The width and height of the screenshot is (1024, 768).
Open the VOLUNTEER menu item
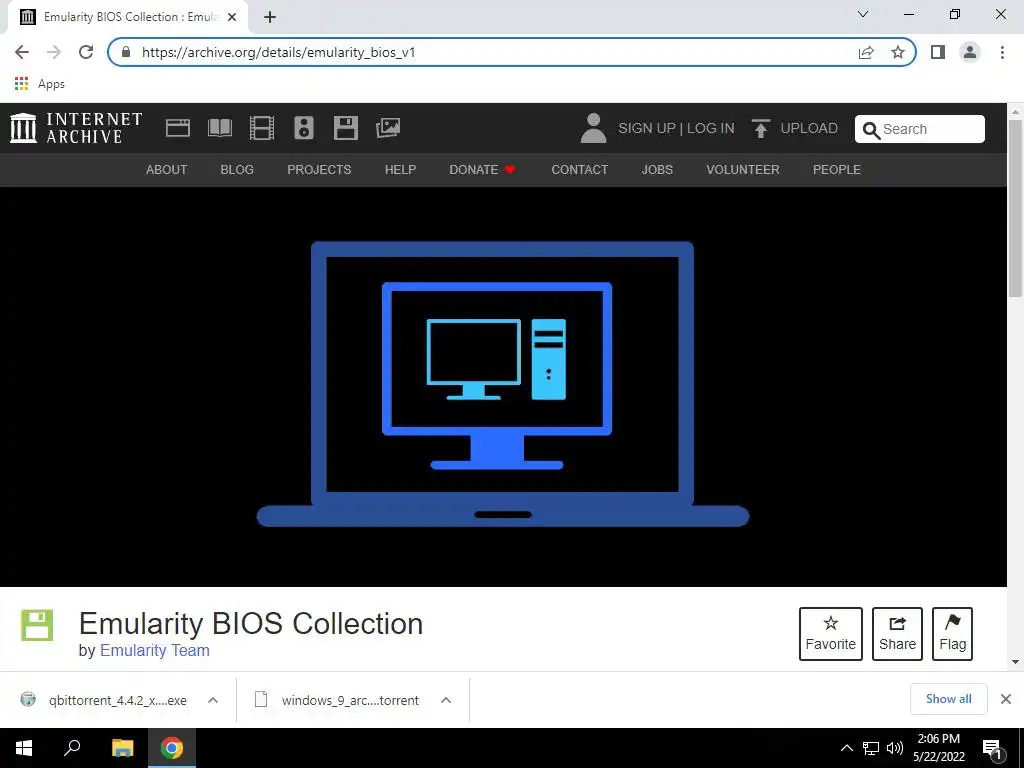pos(743,170)
